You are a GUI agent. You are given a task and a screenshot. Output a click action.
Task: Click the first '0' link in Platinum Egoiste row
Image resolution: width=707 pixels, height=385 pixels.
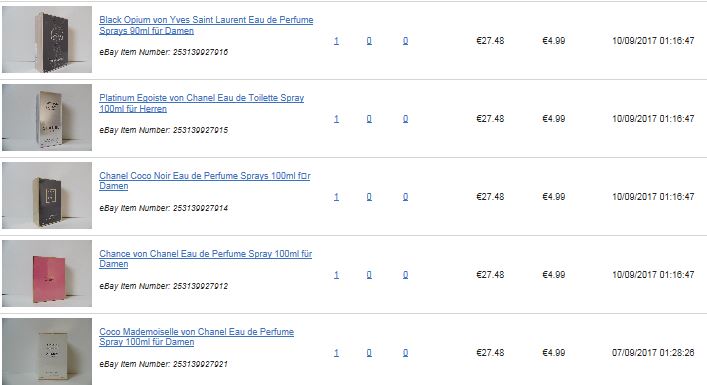tap(369, 119)
